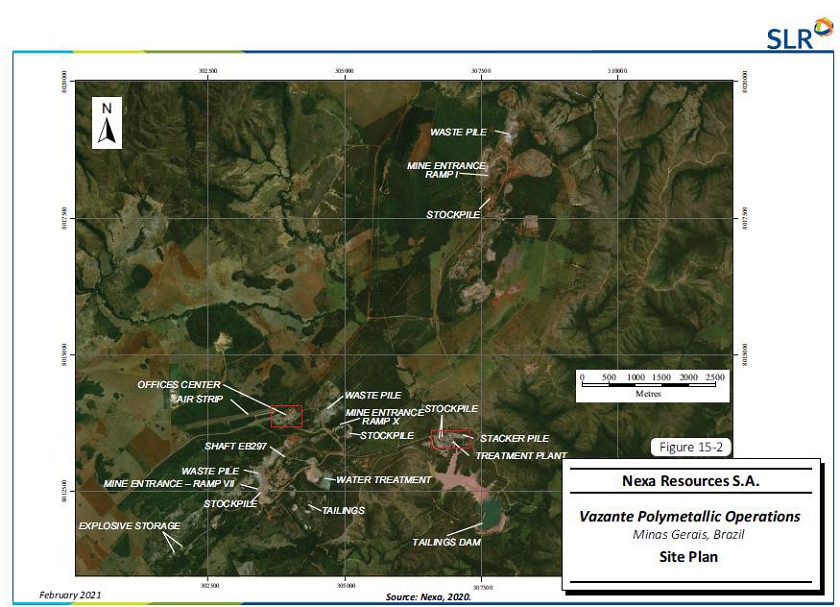Viewport: 840px width, 607px height.
Task: Click the February 2021 date text
Action: (x=69, y=595)
